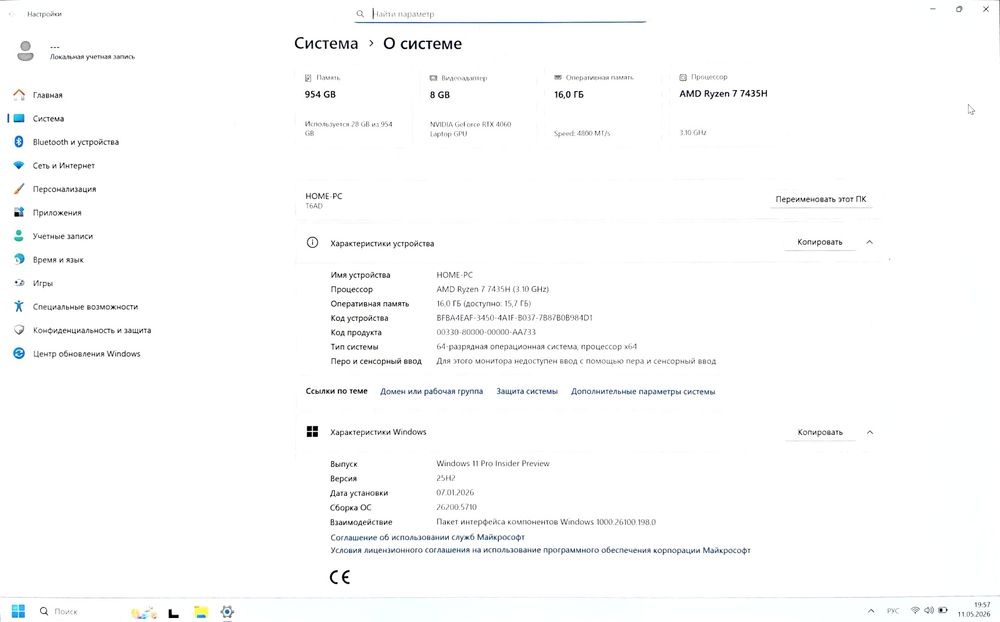This screenshot has height=622, width=1000.
Task: Click the user avatar of local account
Action: (x=26, y=50)
